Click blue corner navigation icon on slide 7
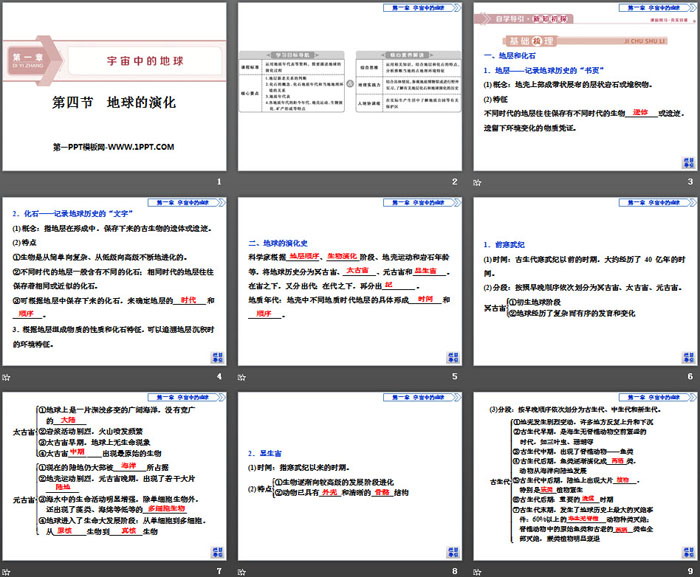 pyautogui.click(x=214, y=551)
